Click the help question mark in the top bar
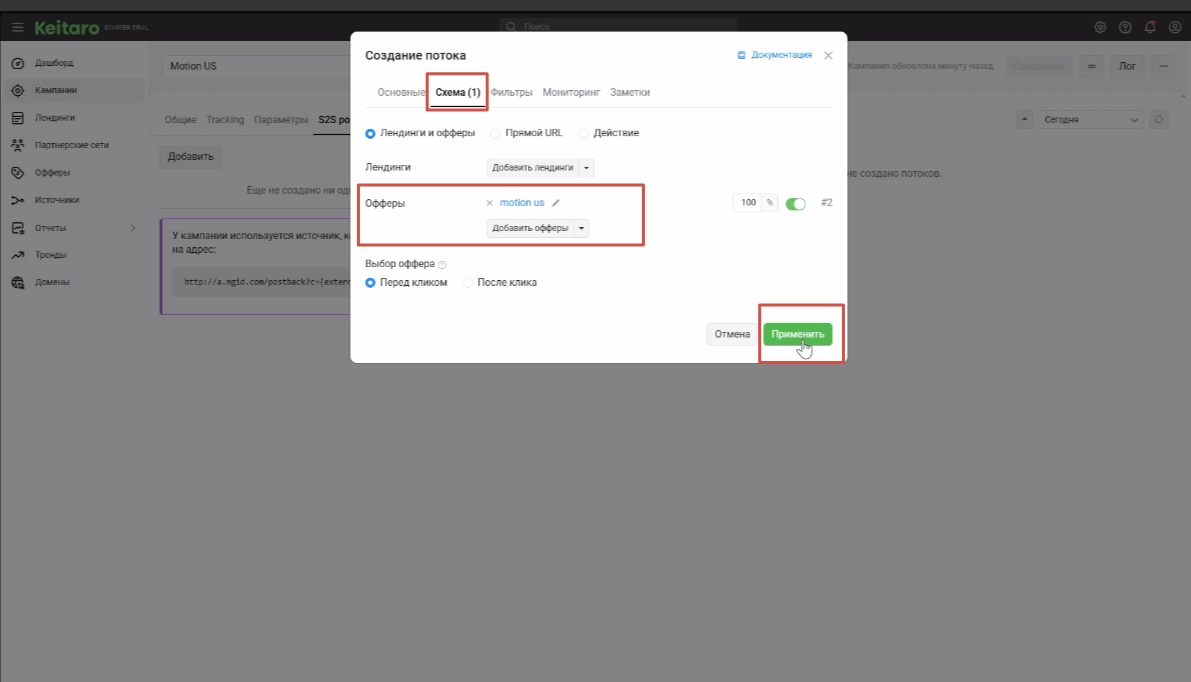 click(x=1125, y=27)
